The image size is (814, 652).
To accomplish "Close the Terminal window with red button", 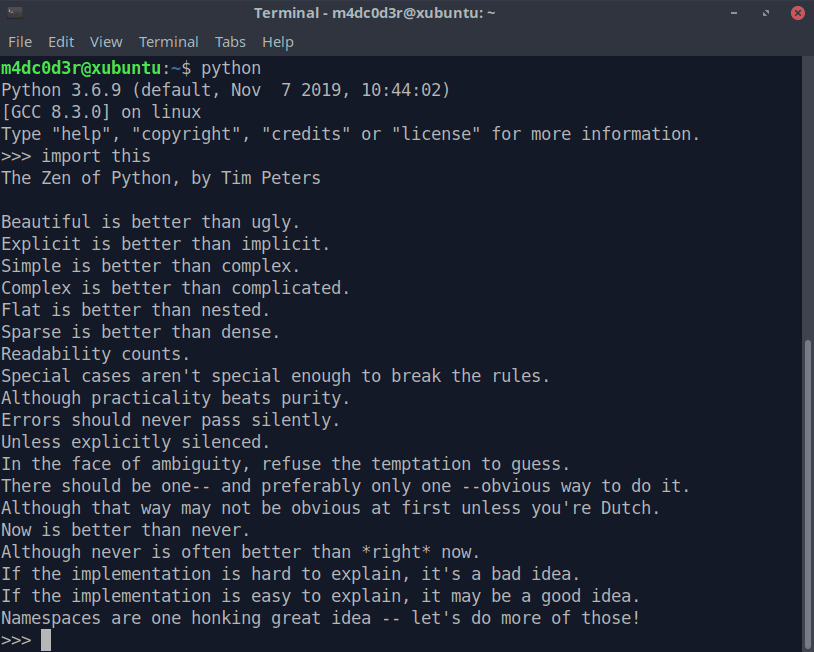I will (796, 13).
